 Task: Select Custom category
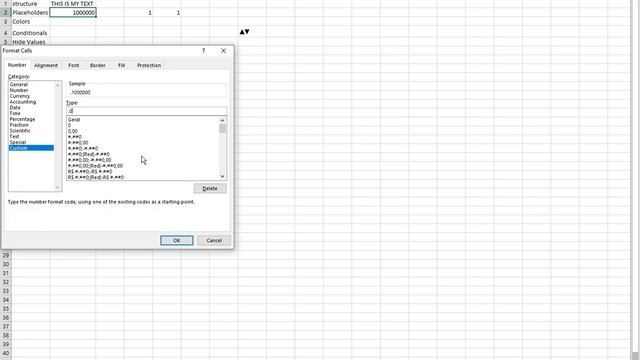(31, 148)
